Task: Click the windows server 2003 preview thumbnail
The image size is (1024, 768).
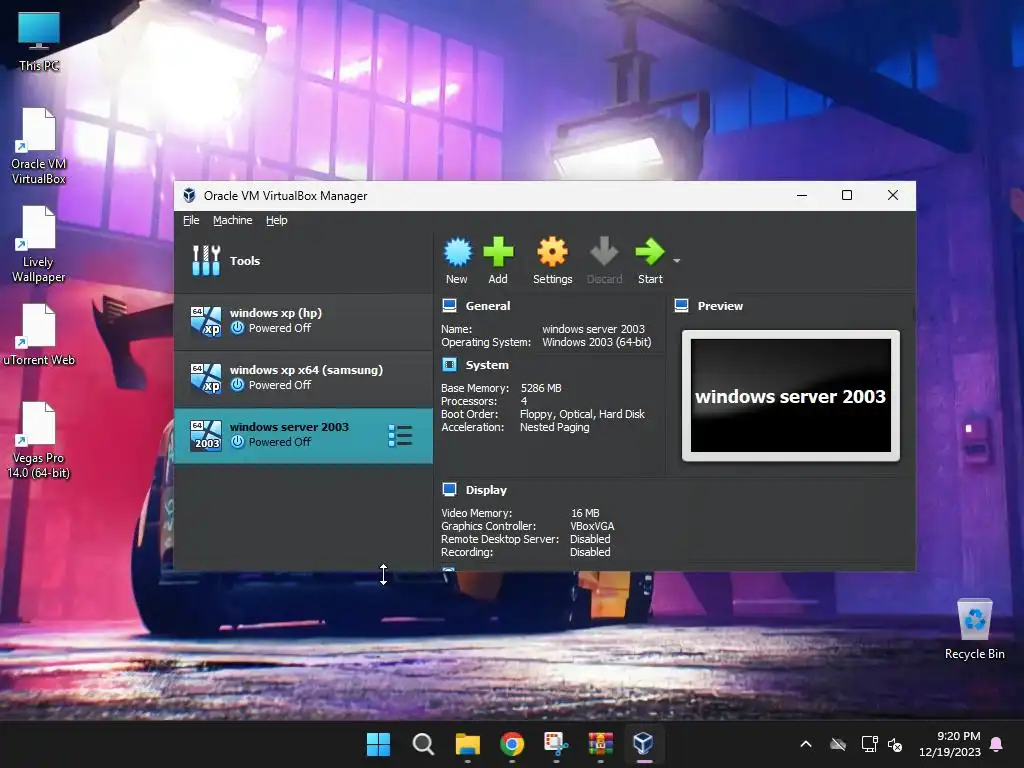Action: tap(791, 396)
